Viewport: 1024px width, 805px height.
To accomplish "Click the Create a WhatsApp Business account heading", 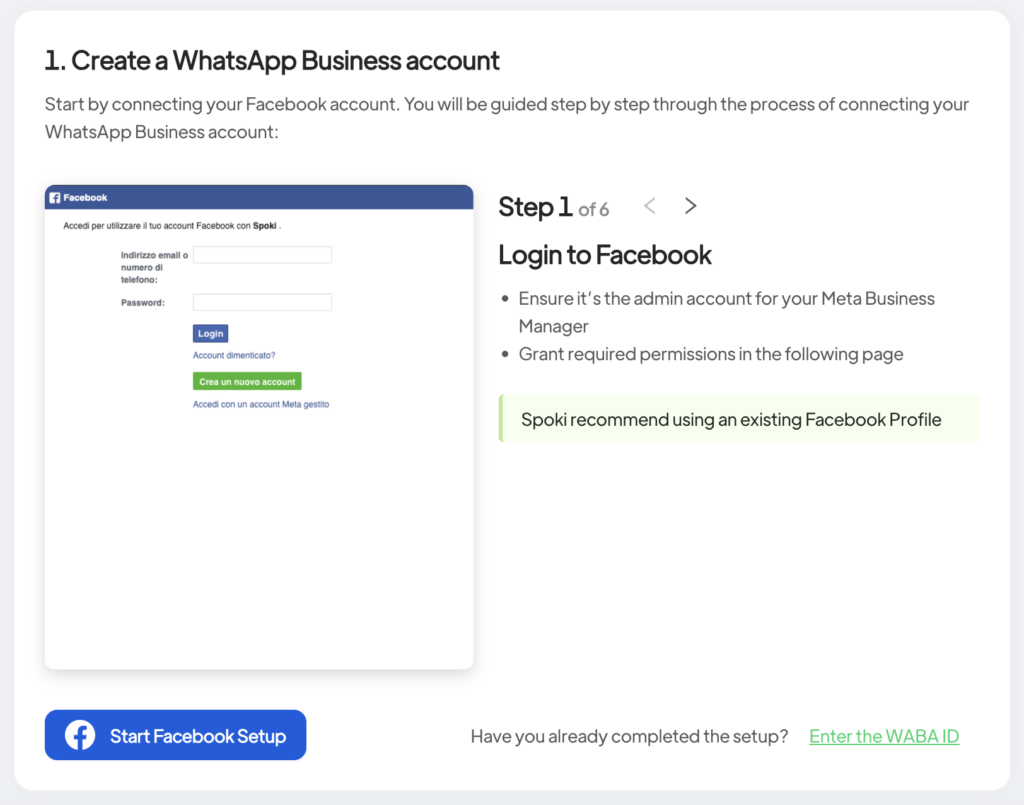I will click(x=272, y=61).
